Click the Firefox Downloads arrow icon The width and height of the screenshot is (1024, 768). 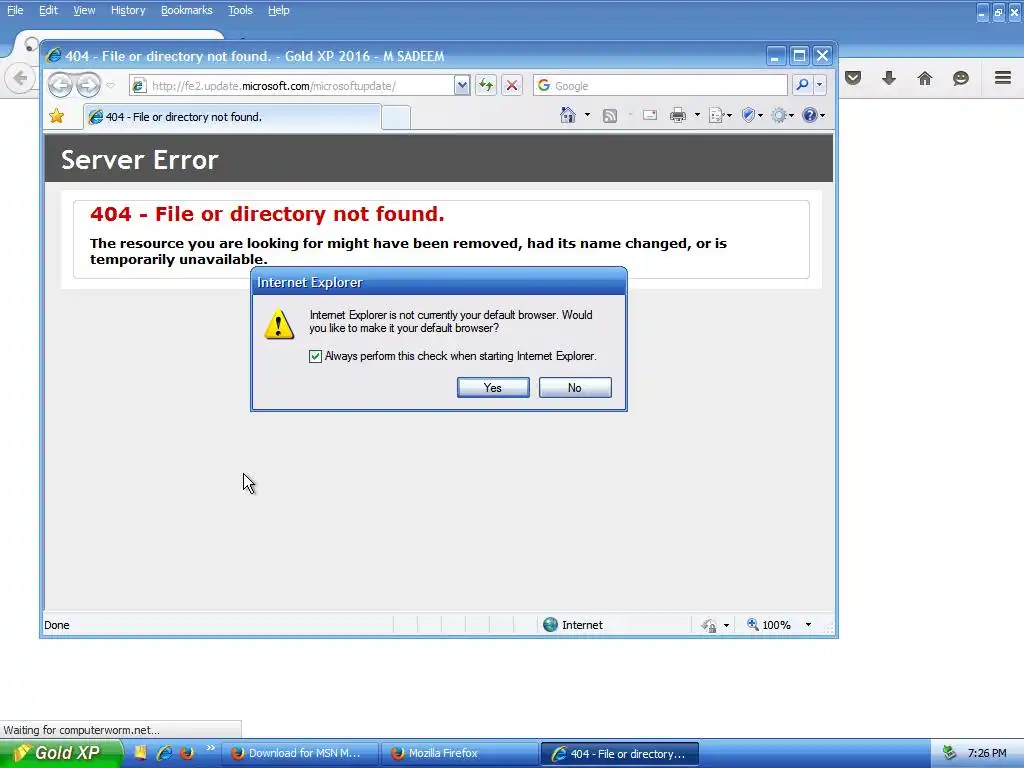(x=889, y=78)
